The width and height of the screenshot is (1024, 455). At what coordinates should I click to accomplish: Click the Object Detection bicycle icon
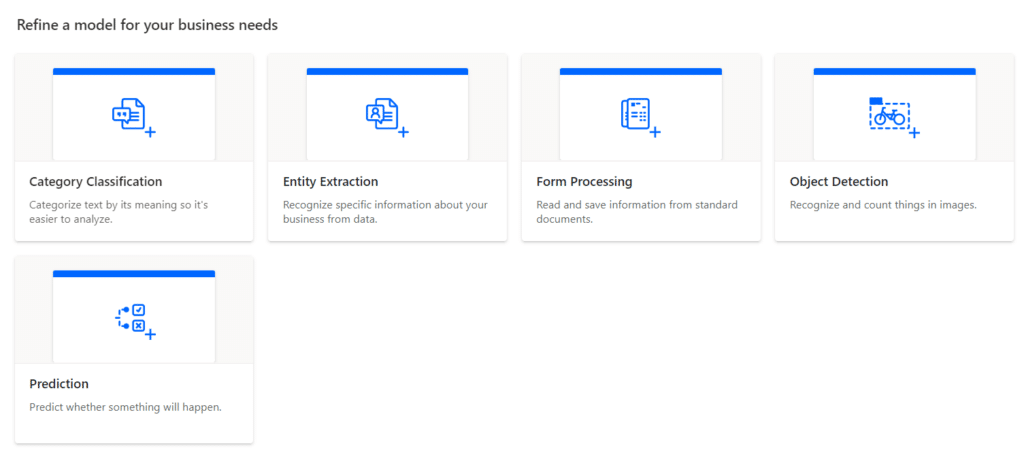894,117
